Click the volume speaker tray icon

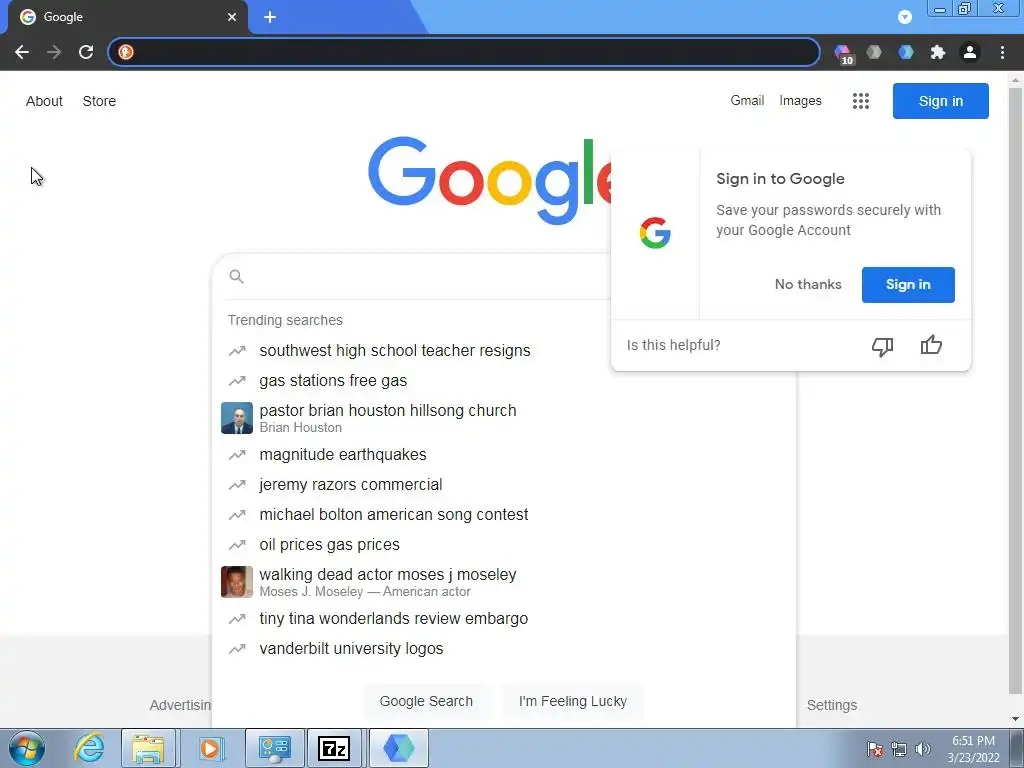pos(923,749)
